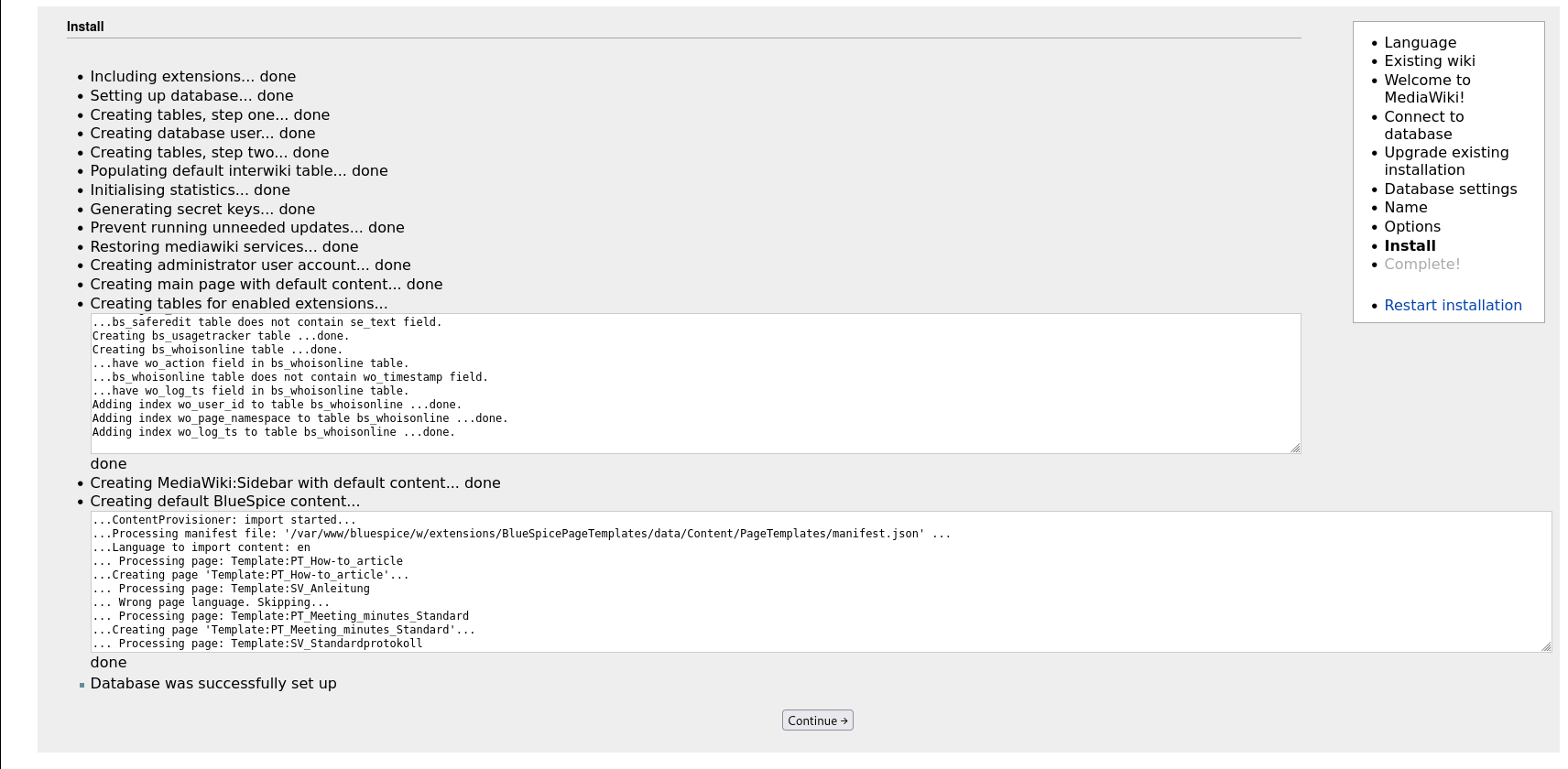Viewport: 1568px width, 769px height.
Task: Click the Install page heading
Action: [85, 27]
